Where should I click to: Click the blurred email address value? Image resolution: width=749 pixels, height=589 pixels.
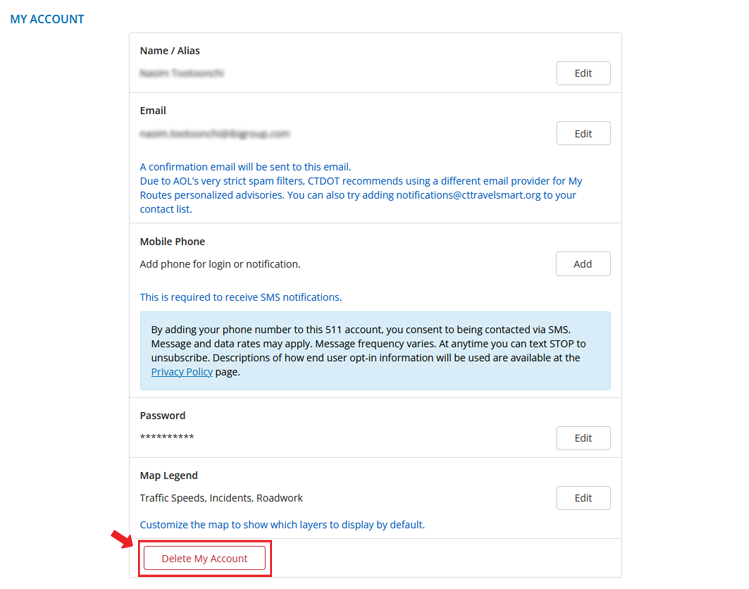click(215, 133)
